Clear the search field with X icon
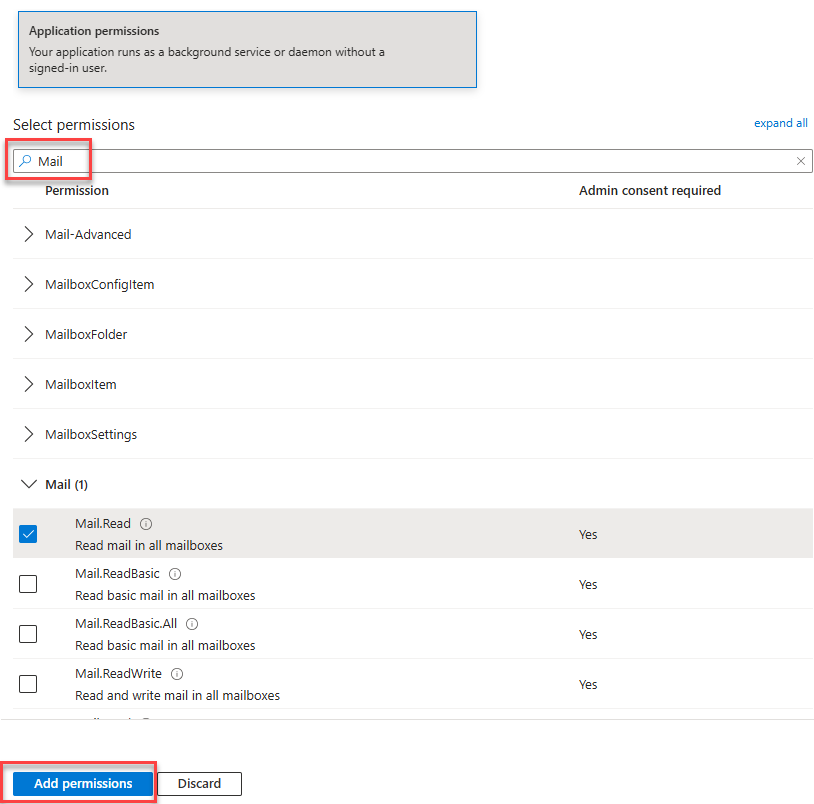The image size is (814, 804). pyautogui.click(x=801, y=161)
